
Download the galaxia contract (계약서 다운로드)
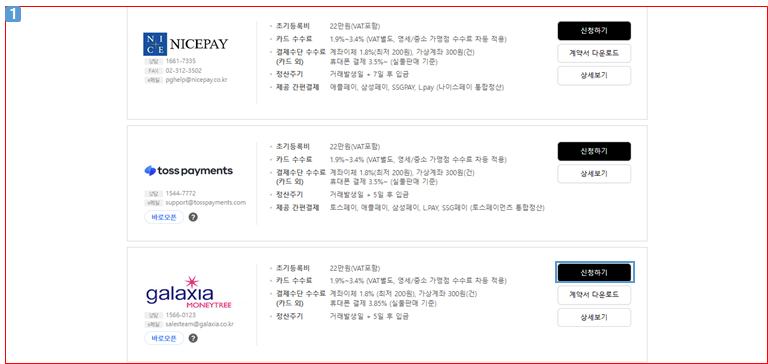(594, 295)
